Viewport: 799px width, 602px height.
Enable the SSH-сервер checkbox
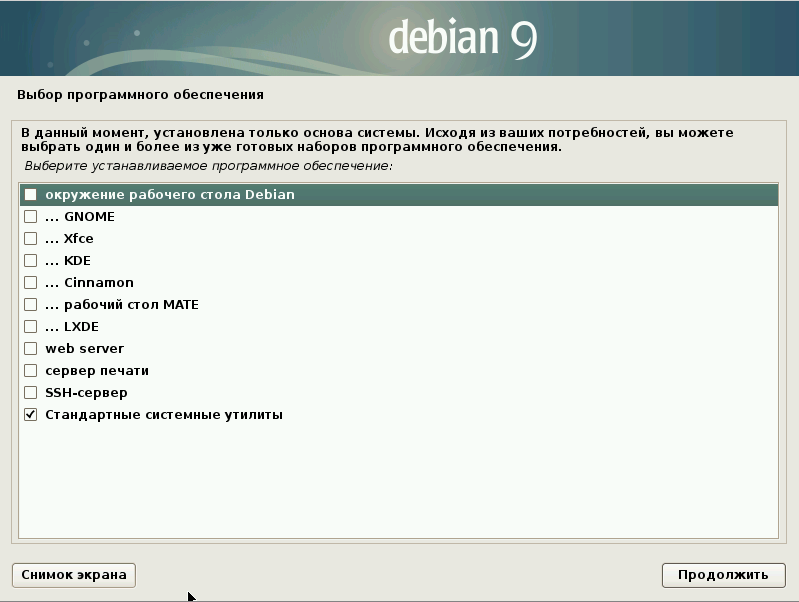[x=31, y=392]
